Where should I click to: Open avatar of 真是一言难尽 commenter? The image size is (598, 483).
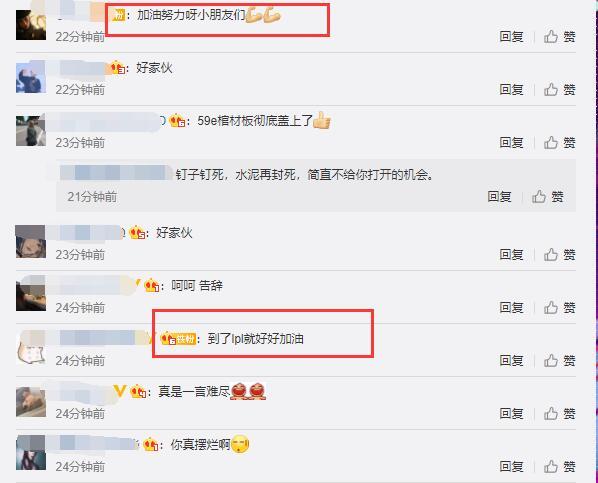pyautogui.click(x=31, y=402)
